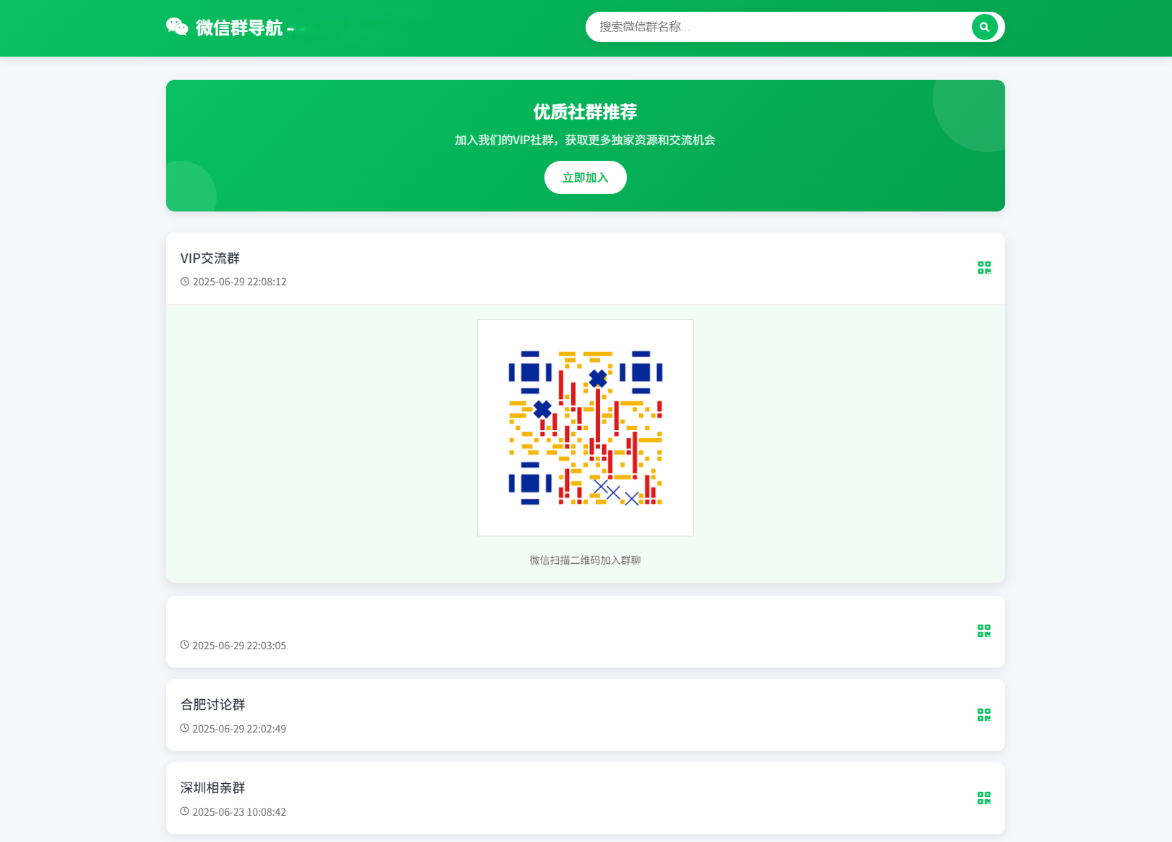Click the clock icon beside 2025-06-29 22:08:12
This screenshot has height=842, width=1172.
pyautogui.click(x=185, y=282)
